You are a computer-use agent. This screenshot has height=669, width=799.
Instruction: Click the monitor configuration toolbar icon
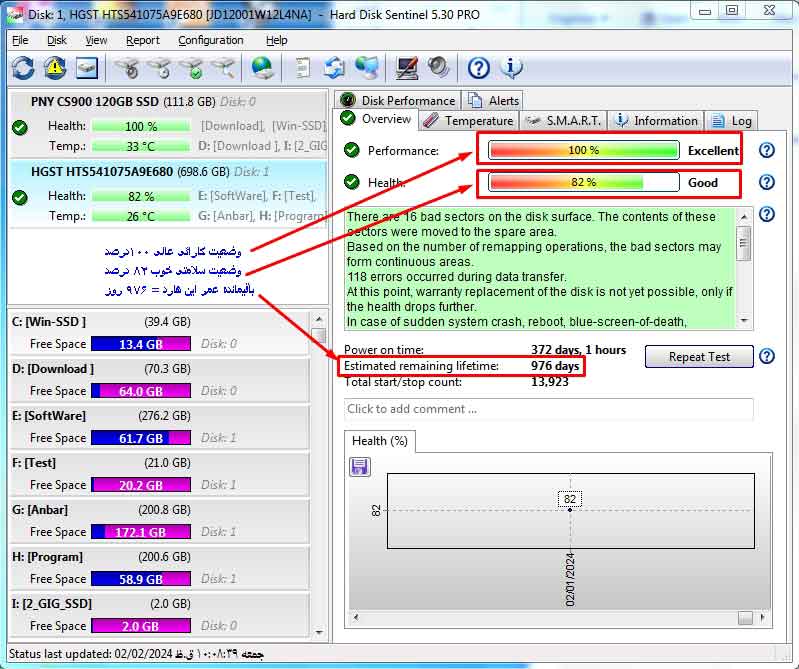pyautogui.click(x=407, y=68)
